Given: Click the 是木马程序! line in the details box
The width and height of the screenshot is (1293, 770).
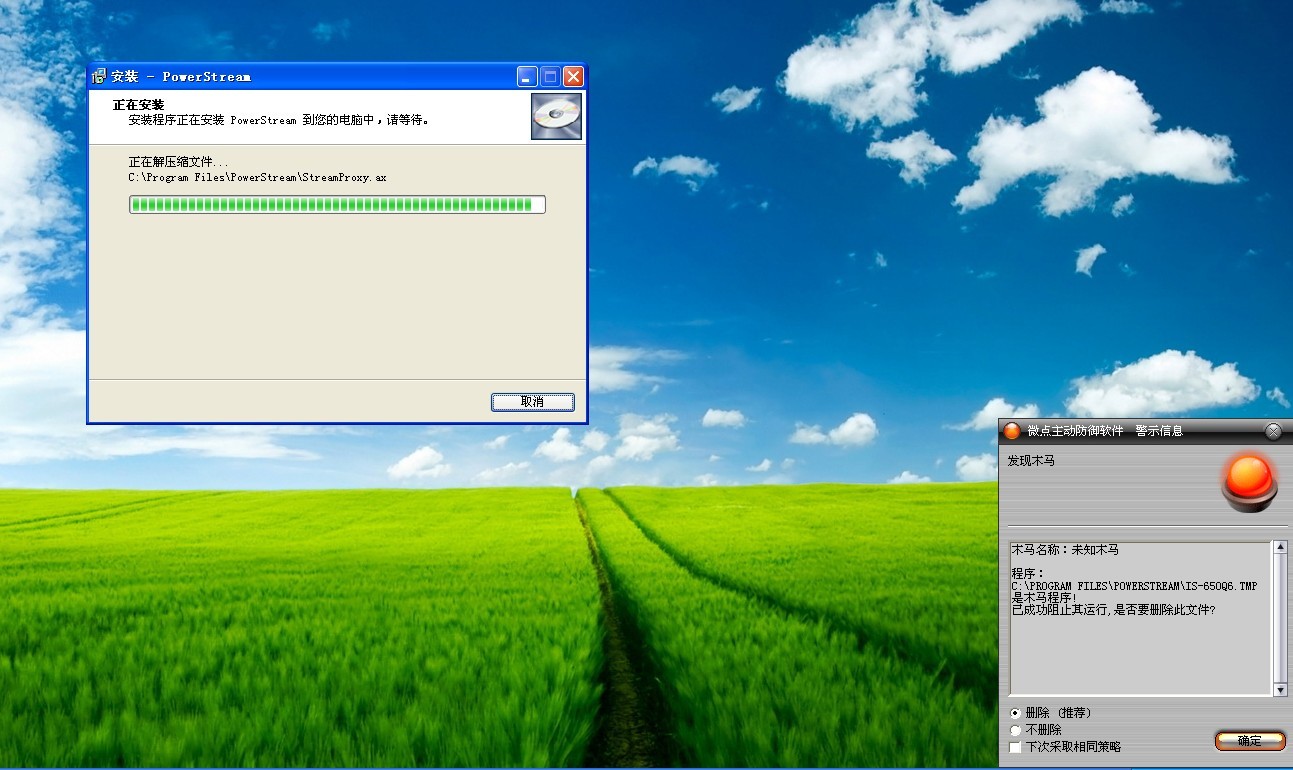Looking at the screenshot, I should (x=1044, y=598).
